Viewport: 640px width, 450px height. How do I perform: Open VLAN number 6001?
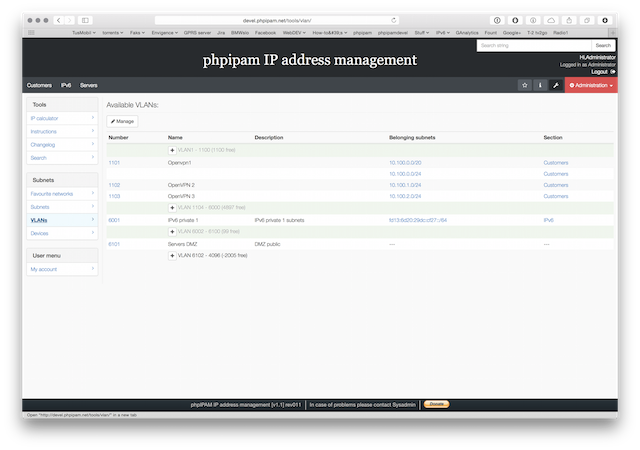114,221
